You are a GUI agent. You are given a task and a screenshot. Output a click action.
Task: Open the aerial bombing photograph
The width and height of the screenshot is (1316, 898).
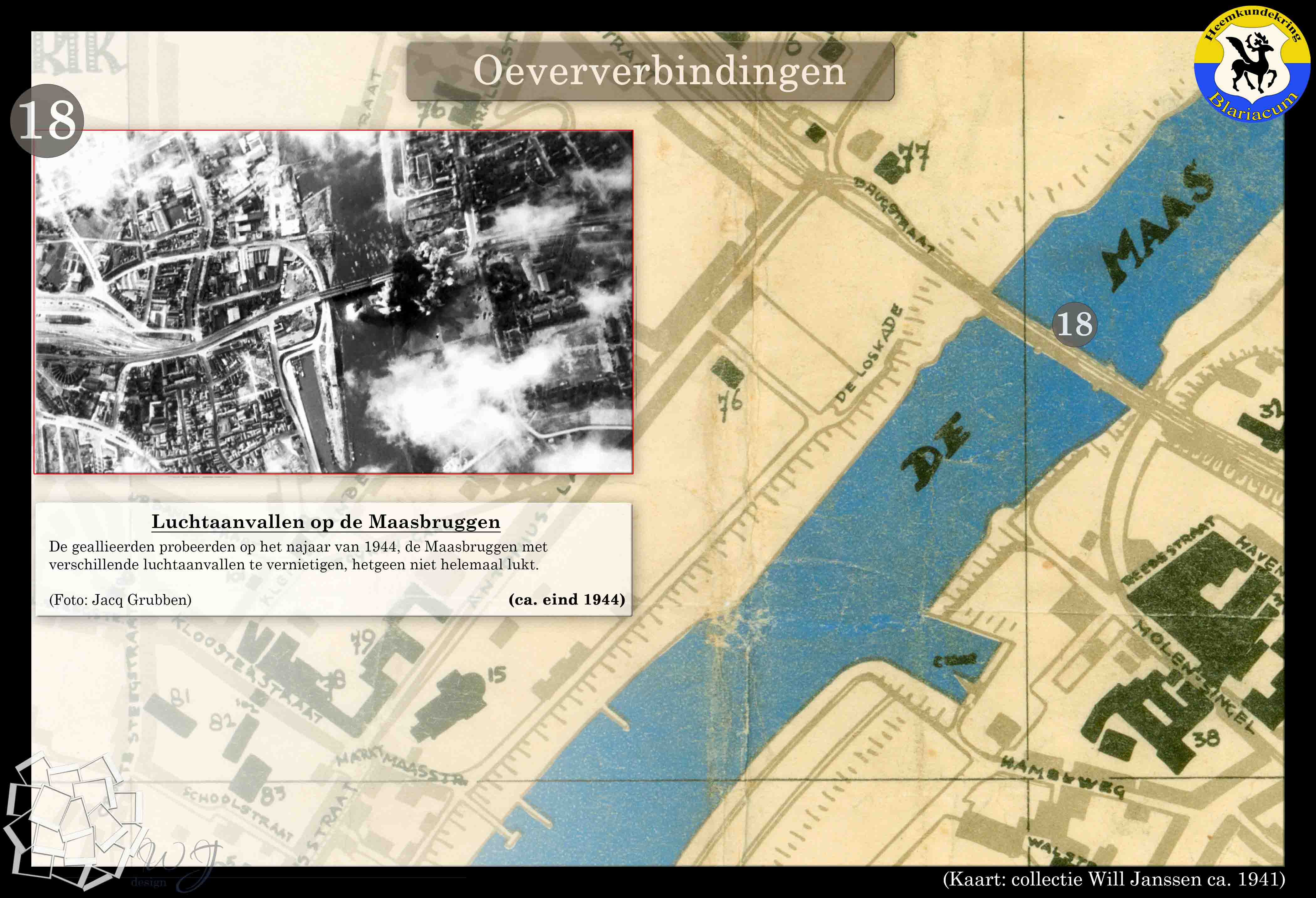[x=333, y=302]
